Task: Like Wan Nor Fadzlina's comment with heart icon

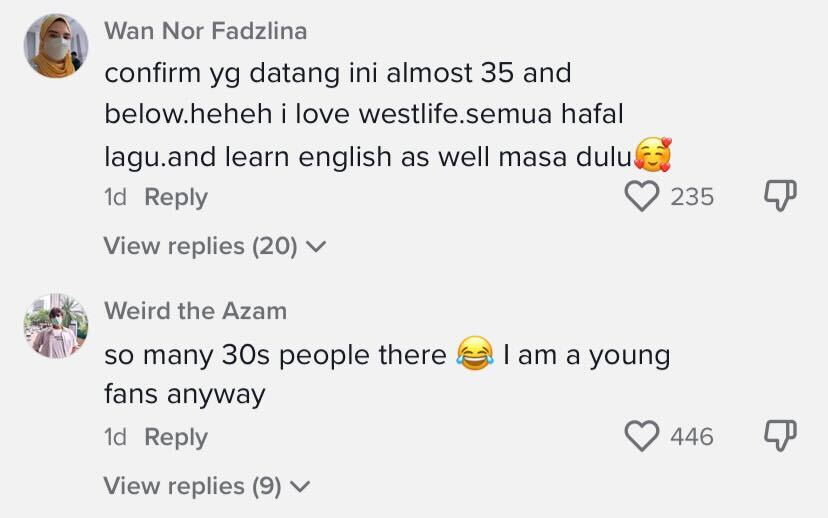Action: pyautogui.click(x=643, y=196)
